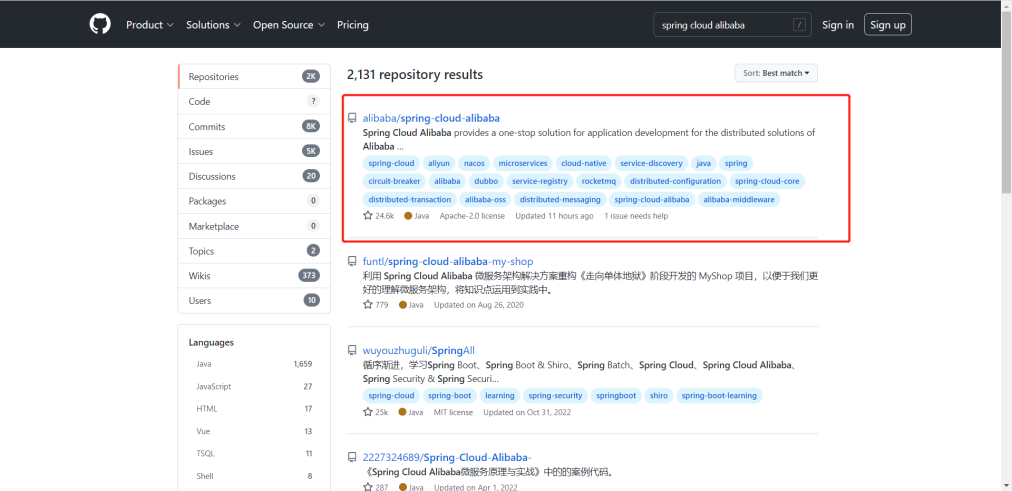The image size is (1012, 491).
Task: Click repo icon beside 2227324689/Spring-Cloud-Alibaba-
Action: pos(352,457)
